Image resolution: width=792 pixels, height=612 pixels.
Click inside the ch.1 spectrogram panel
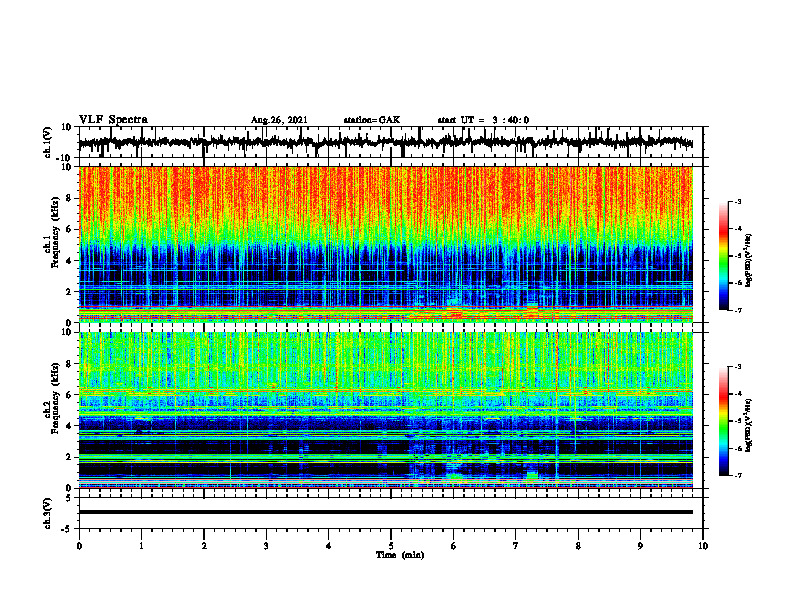pos(386,244)
